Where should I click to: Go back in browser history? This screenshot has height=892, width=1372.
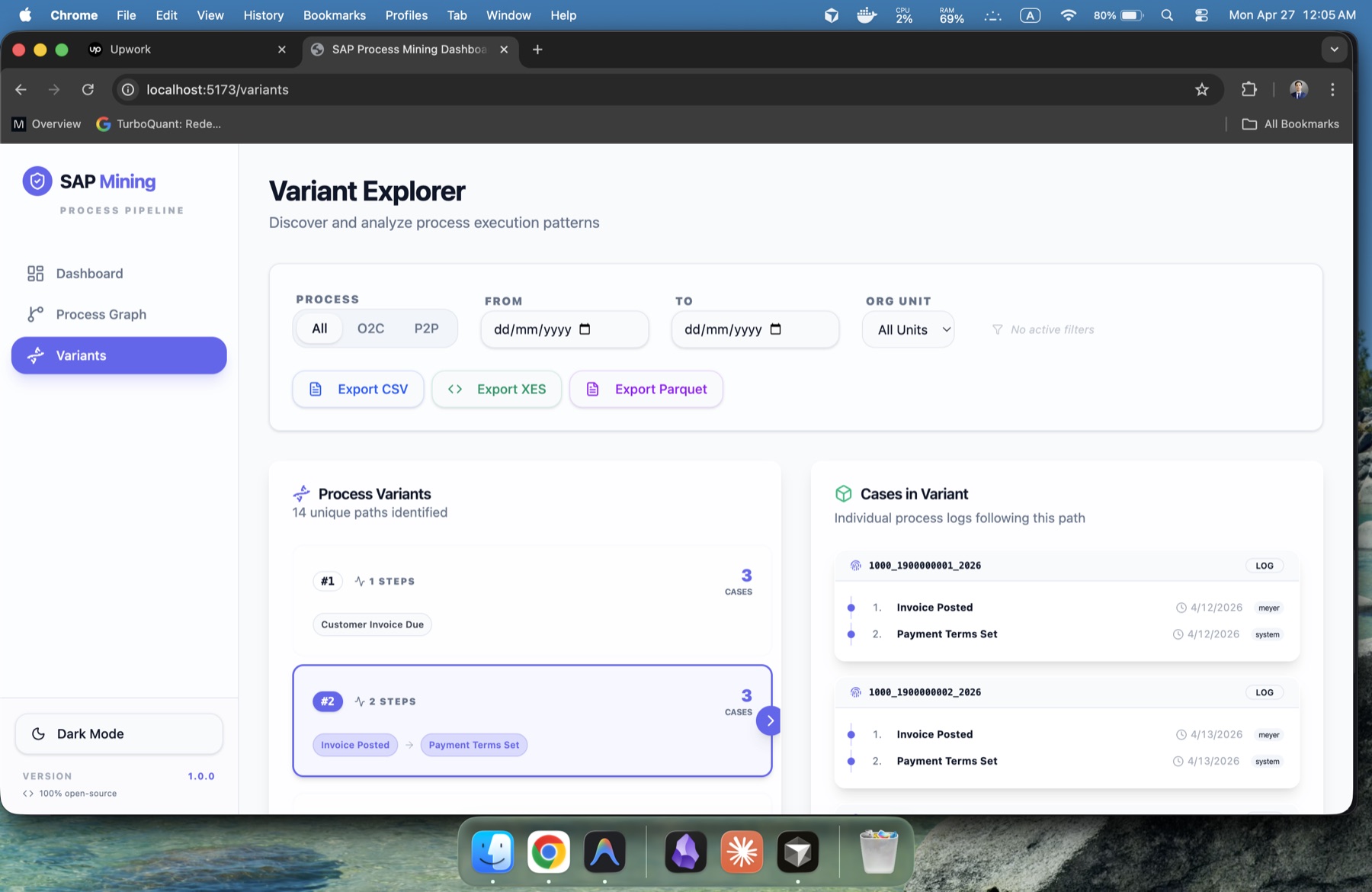21,89
